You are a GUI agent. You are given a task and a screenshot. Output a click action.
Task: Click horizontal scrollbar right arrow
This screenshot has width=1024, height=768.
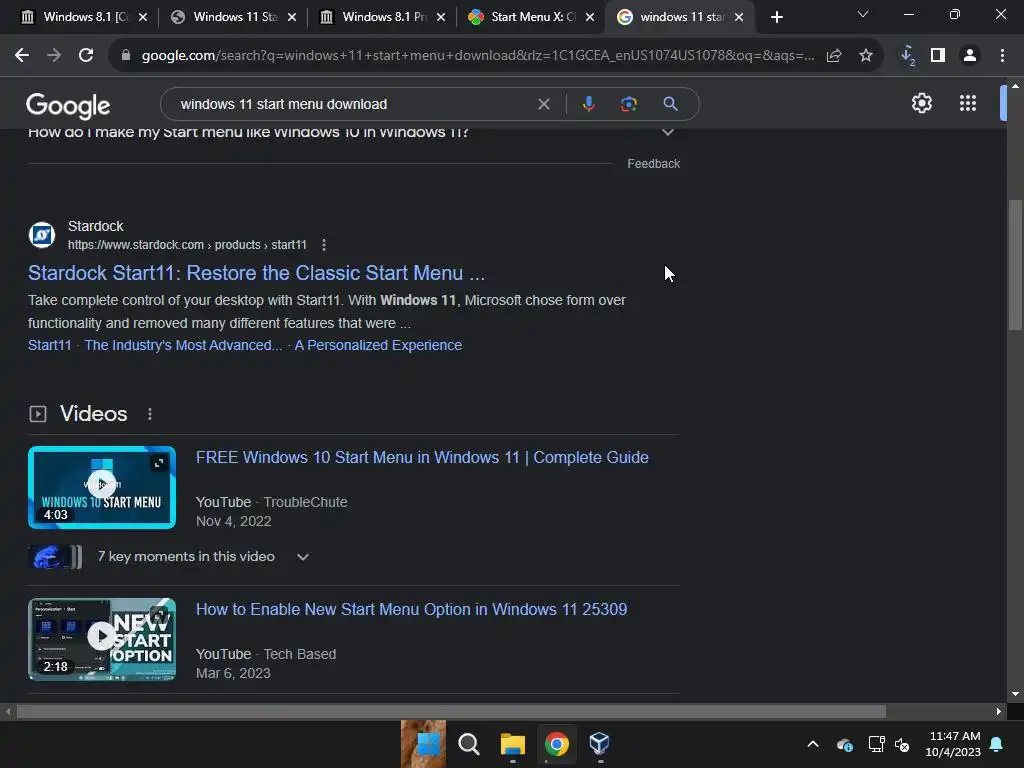(x=999, y=711)
